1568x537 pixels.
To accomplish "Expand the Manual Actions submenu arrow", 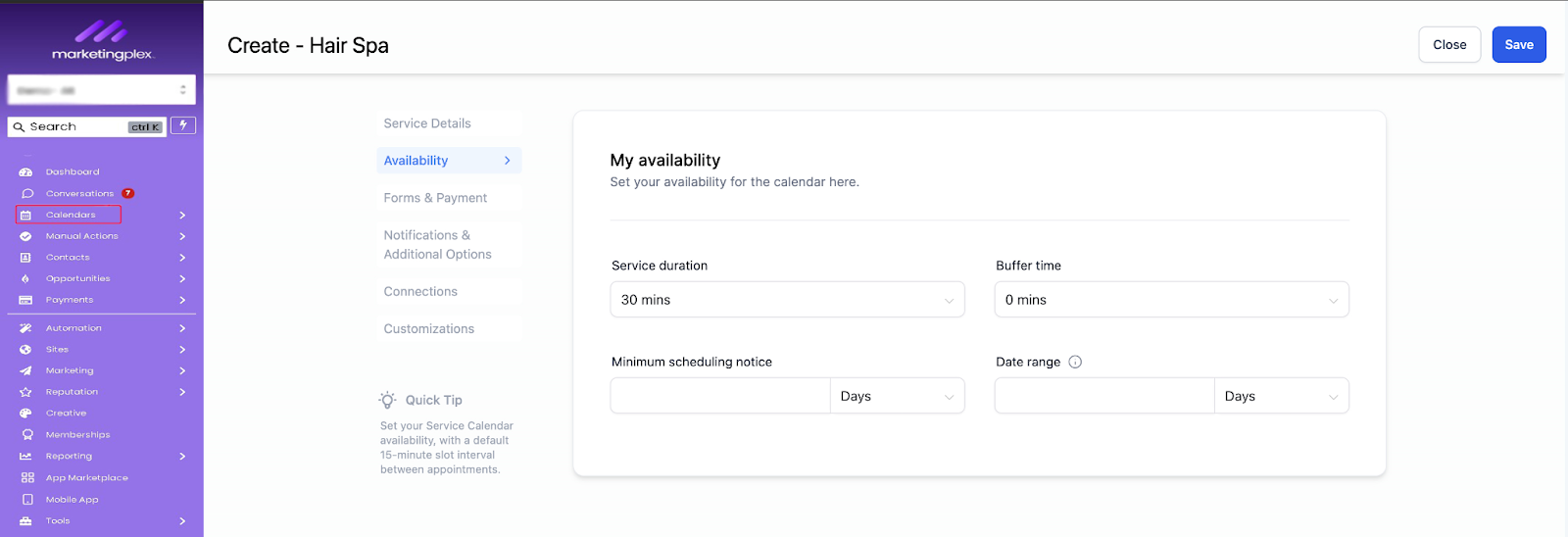I will tap(182, 236).
